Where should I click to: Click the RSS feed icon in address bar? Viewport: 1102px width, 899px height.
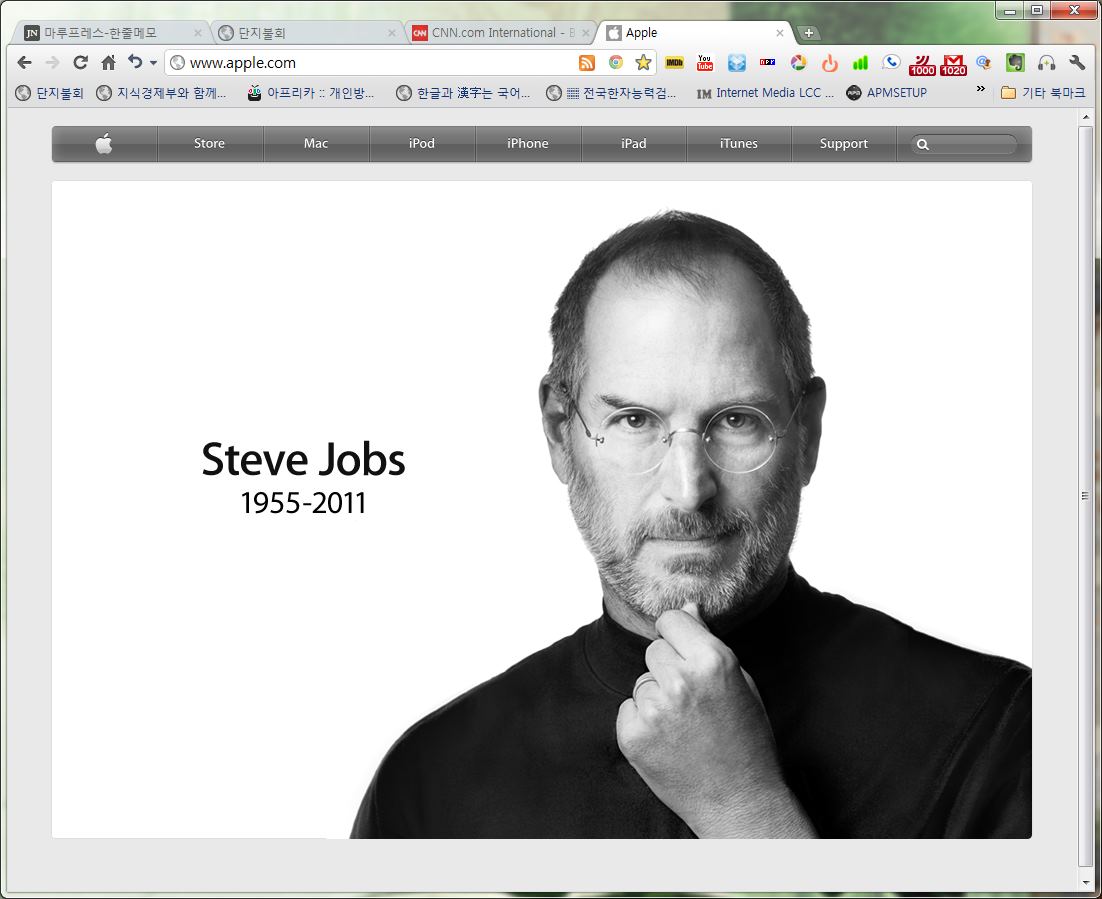587,63
